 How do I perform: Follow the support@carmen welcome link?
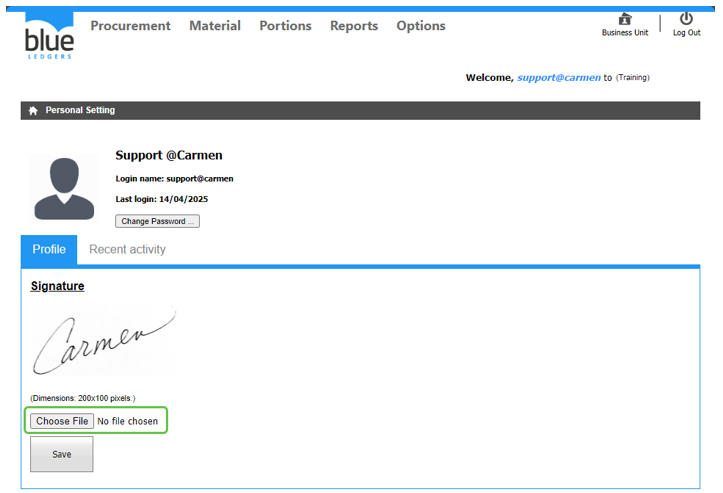[x=558, y=78]
